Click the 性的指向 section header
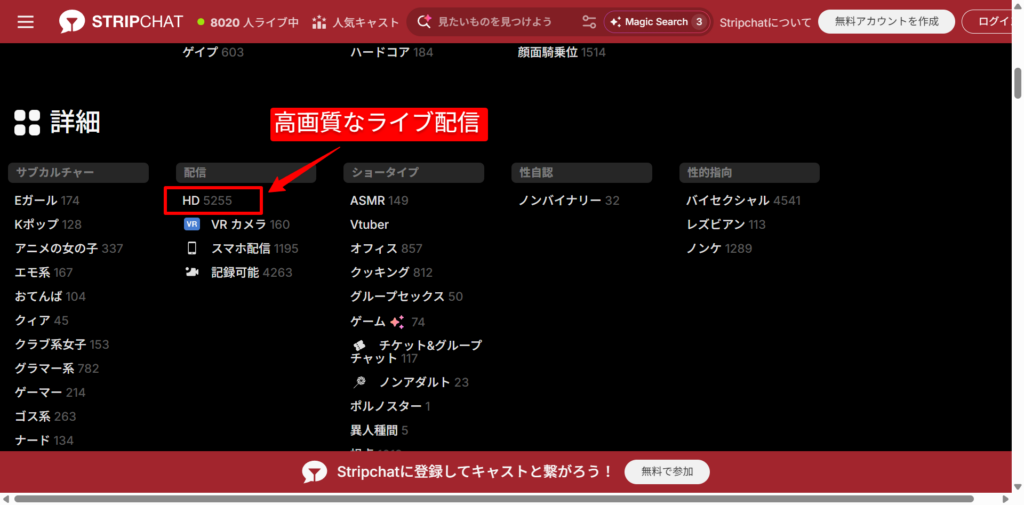This screenshot has width=1024, height=505. click(749, 172)
